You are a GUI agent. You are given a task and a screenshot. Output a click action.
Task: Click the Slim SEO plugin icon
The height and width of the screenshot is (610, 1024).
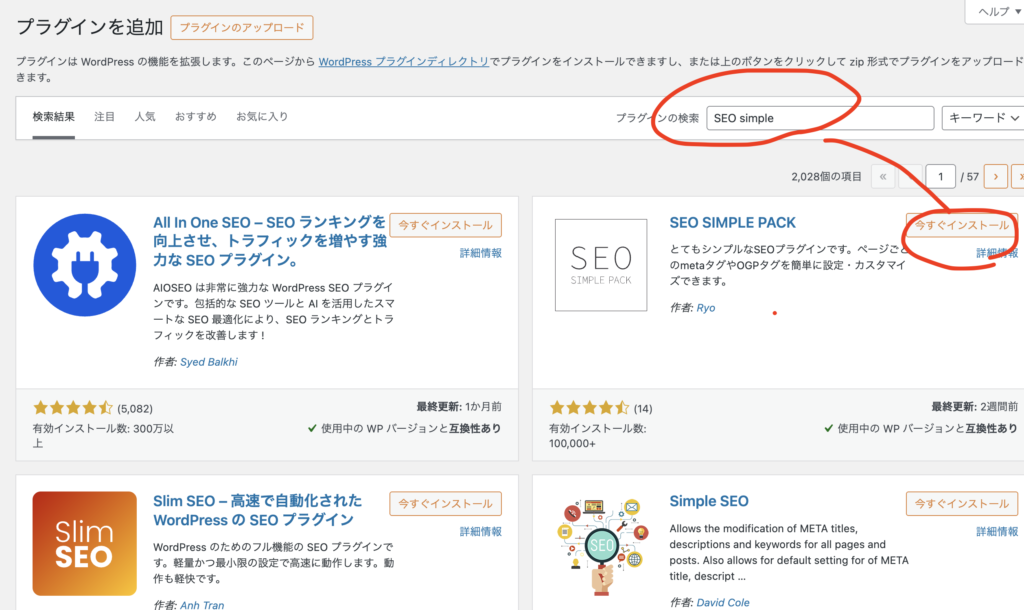click(x=85, y=543)
